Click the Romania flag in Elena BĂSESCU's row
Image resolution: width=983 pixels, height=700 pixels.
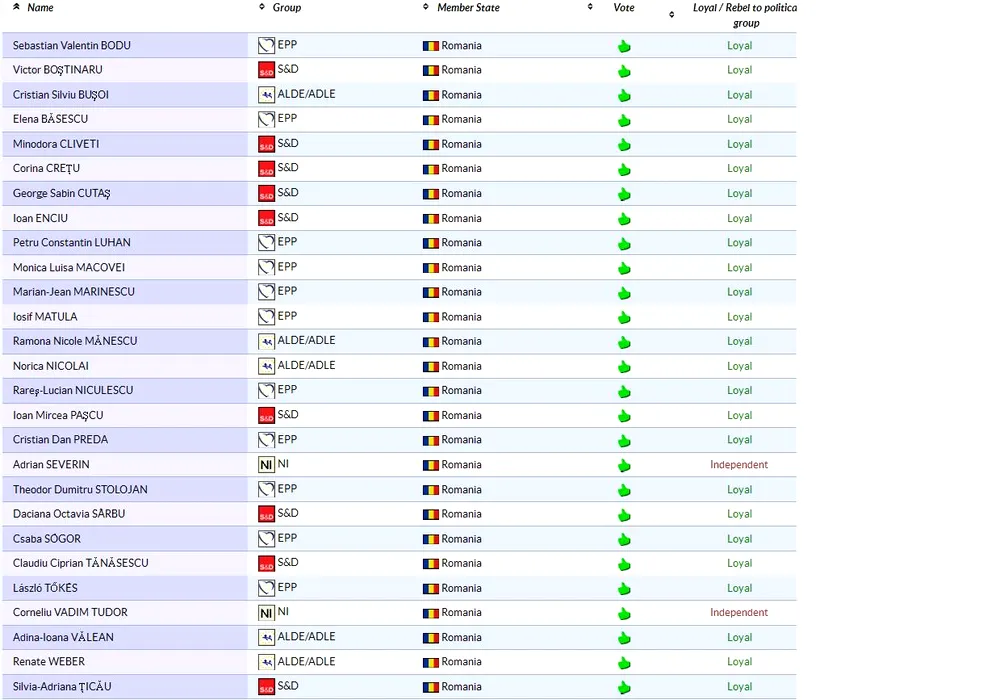point(431,120)
